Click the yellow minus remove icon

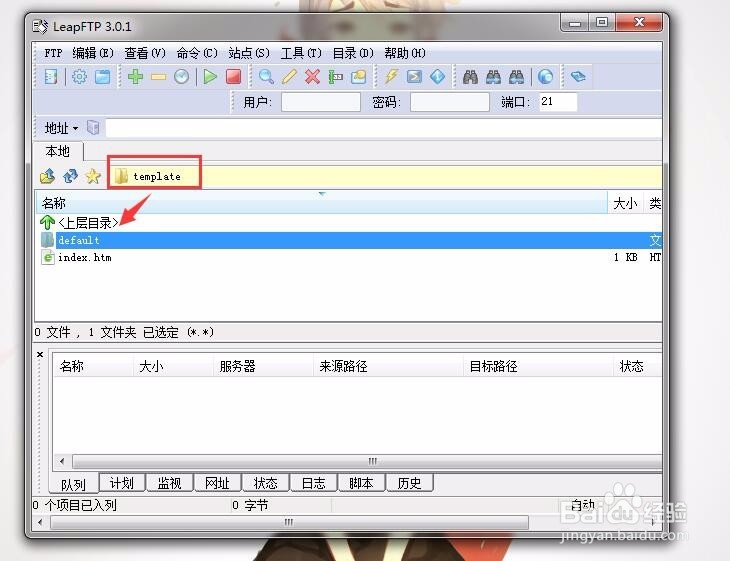click(x=159, y=77)
